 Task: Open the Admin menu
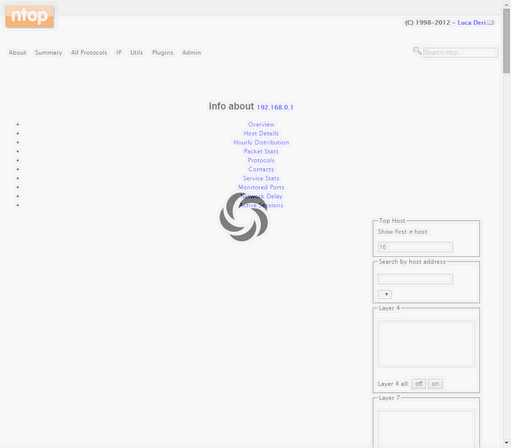coord(191,53)
